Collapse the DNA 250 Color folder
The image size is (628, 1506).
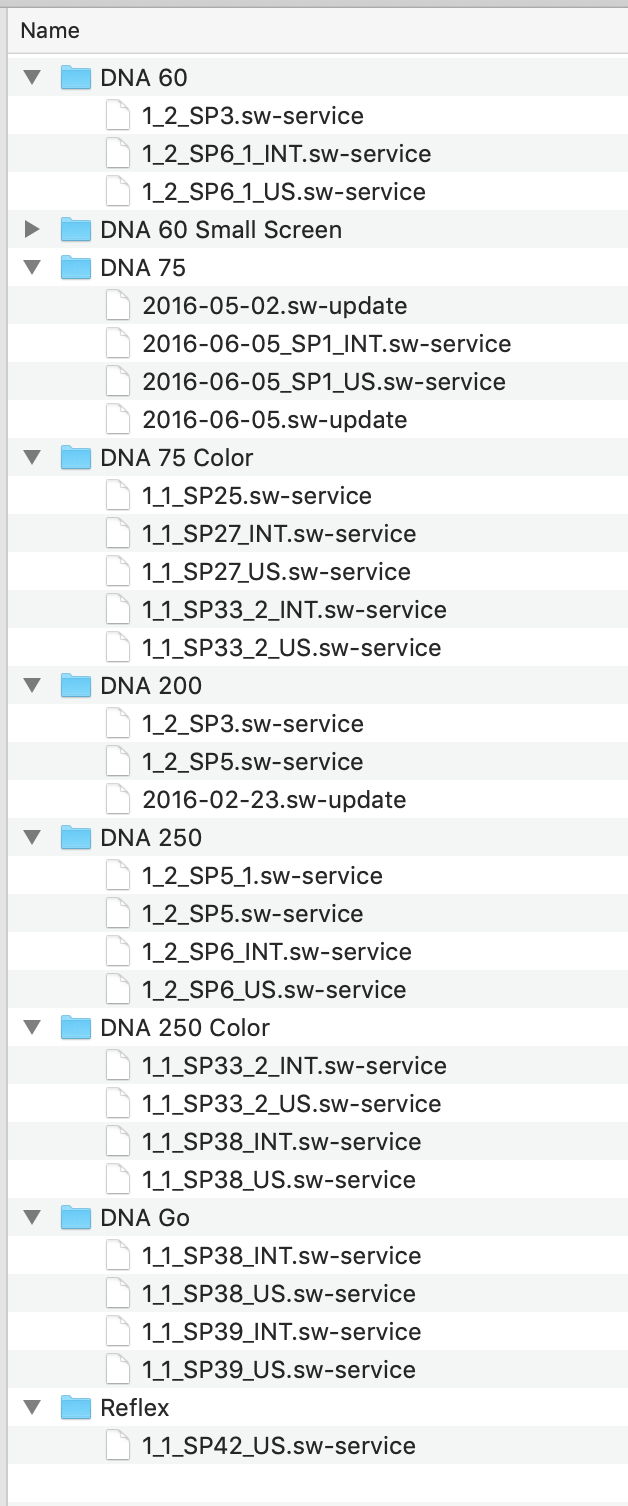(33, 1028)
